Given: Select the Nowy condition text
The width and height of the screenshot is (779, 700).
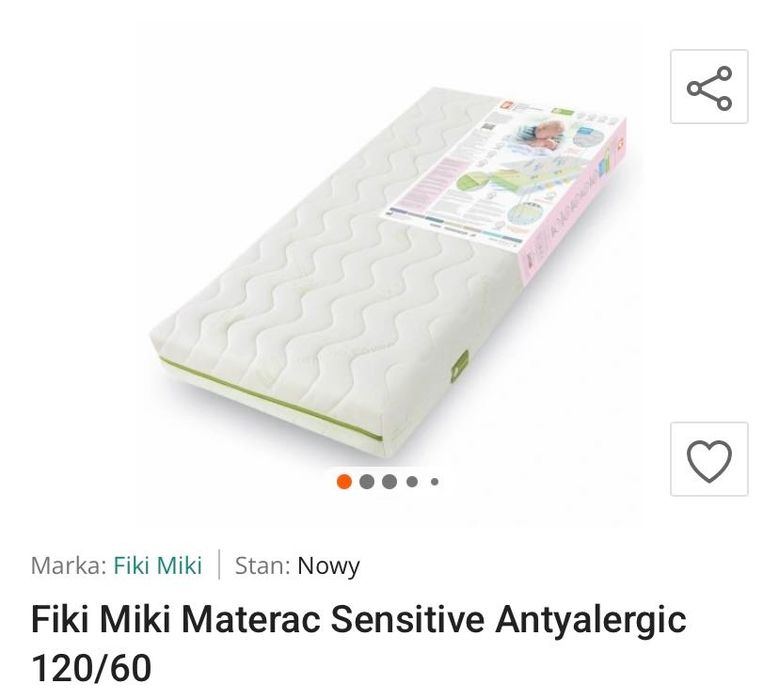Looking at the screenshot, I should [x=328, y=566].
